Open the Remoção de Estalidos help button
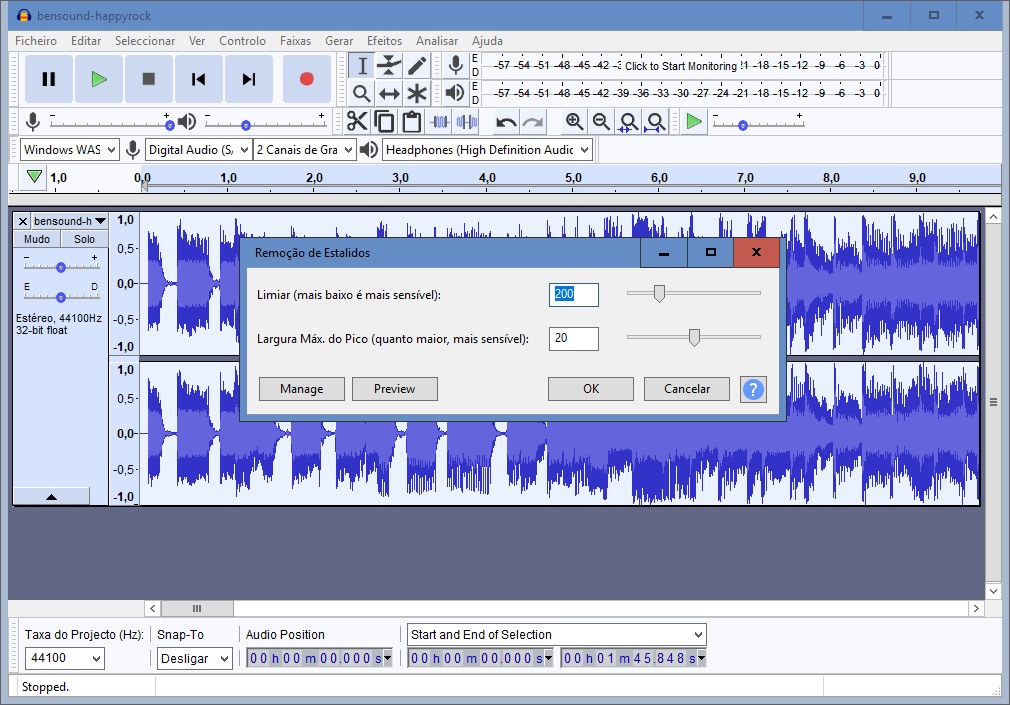Image resolution: width=1010 pixels, height=705 pixels. pyautogui.click(x=753, y=389)
